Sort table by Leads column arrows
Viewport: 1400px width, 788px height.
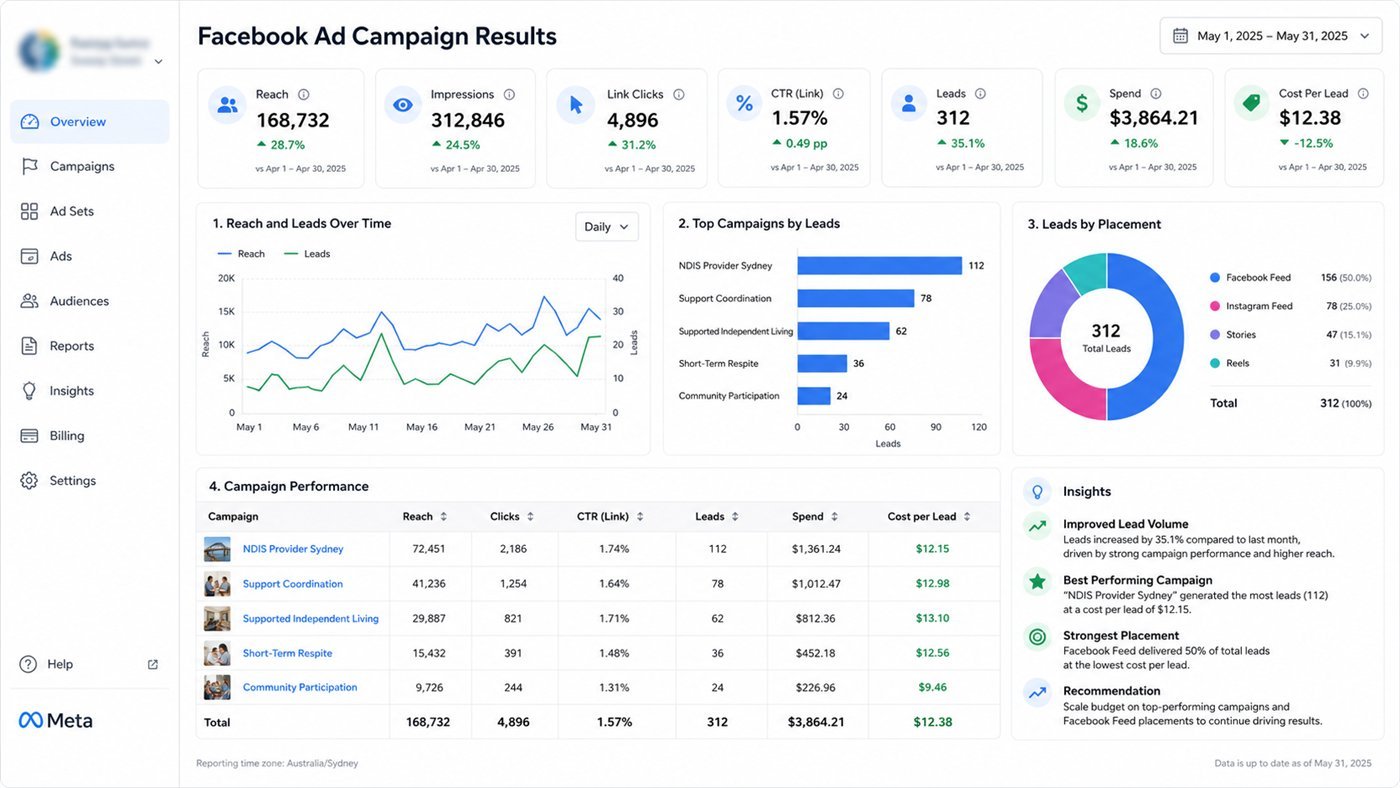pyautogui.click(x=735, y=517)
